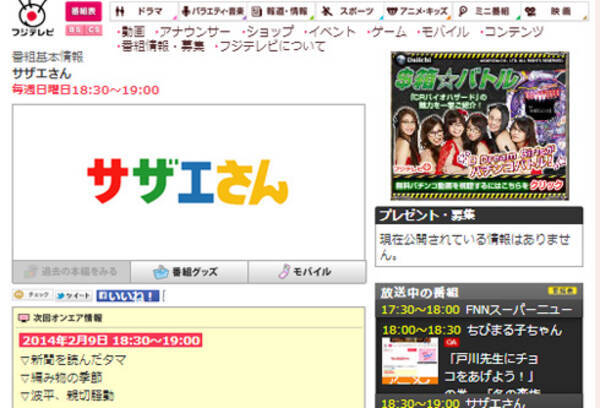Click the 毎週日曜日18:30〜19:00 schedule text
600x408 pixels.
click(x=86, y=90)
